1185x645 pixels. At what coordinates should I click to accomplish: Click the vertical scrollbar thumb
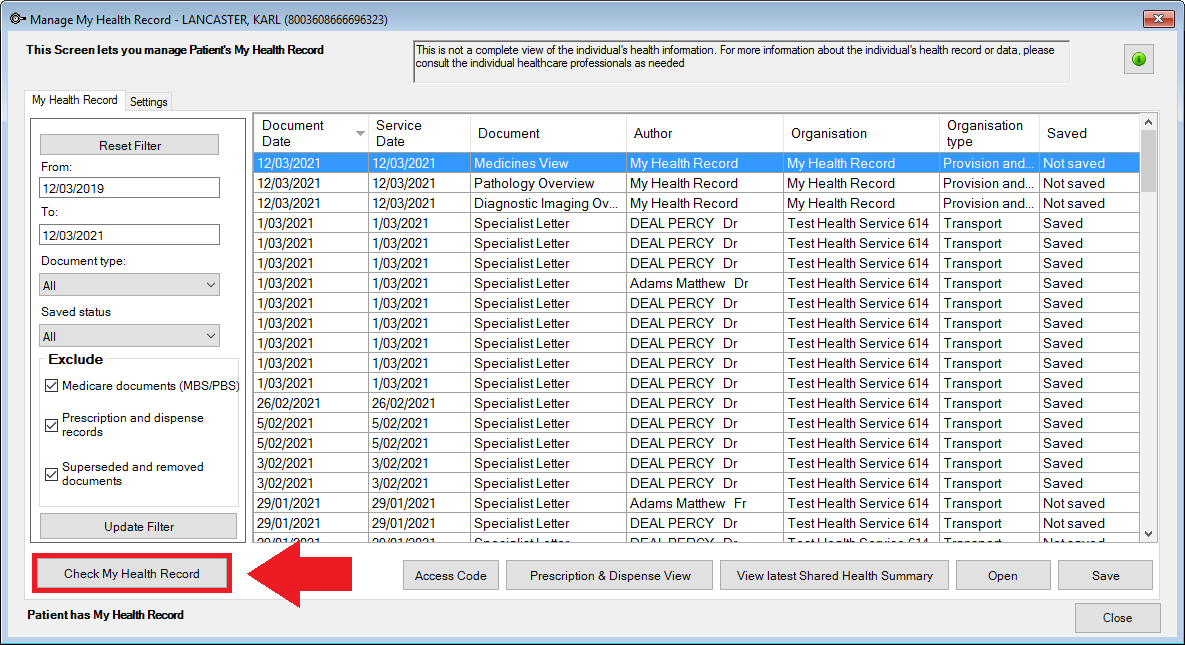(x=1148, y=161)
